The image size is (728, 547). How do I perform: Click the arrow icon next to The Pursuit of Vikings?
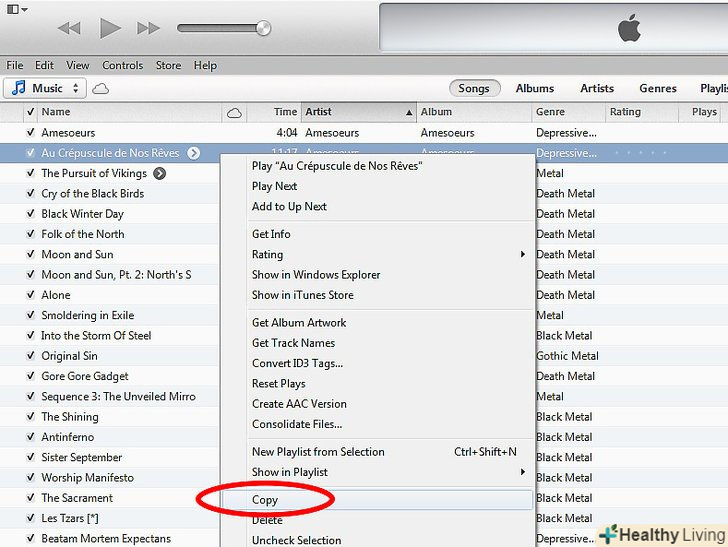pos(159,173)
